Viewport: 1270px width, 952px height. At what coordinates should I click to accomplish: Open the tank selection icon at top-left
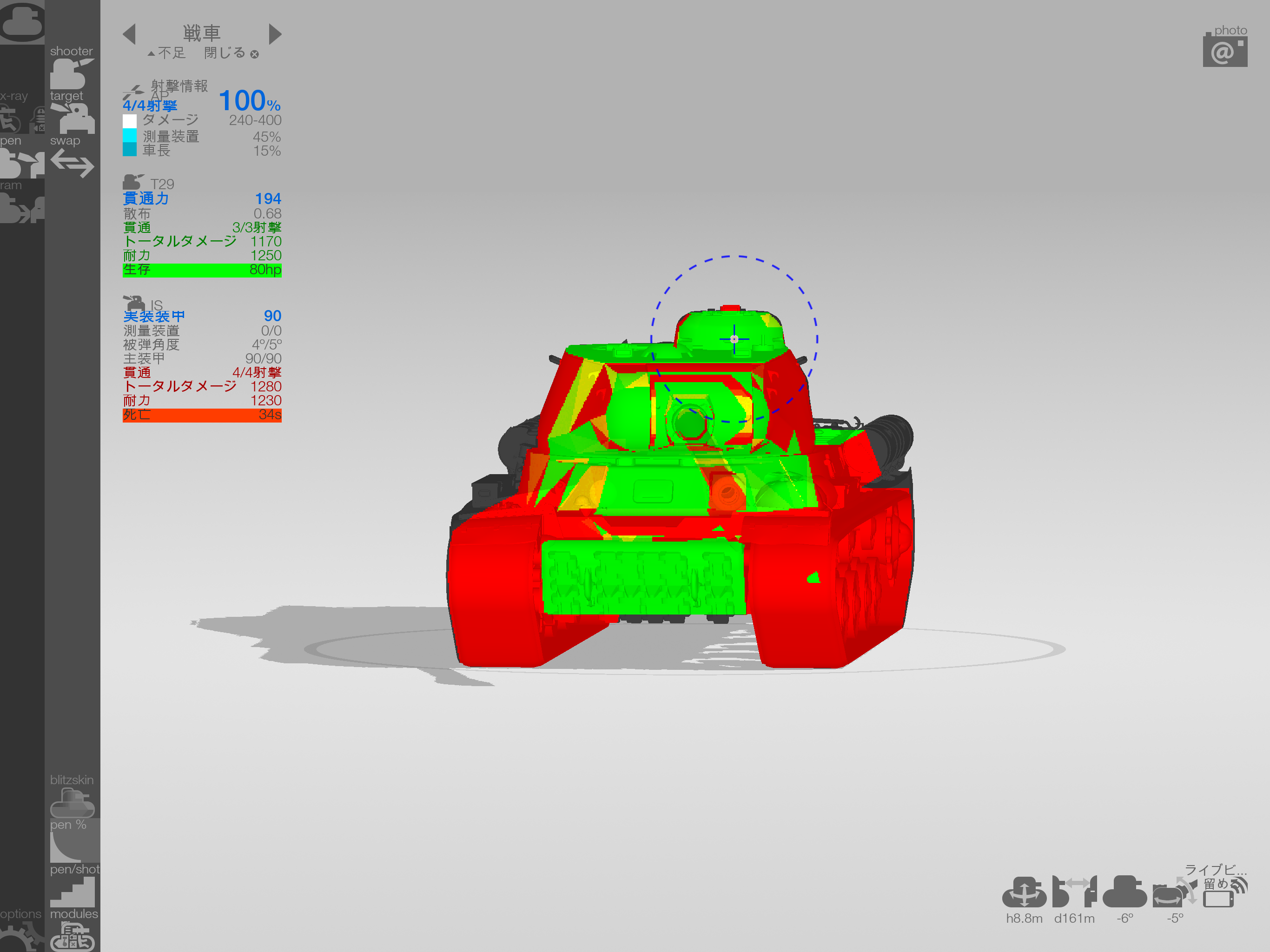click(x=22, y=22)
